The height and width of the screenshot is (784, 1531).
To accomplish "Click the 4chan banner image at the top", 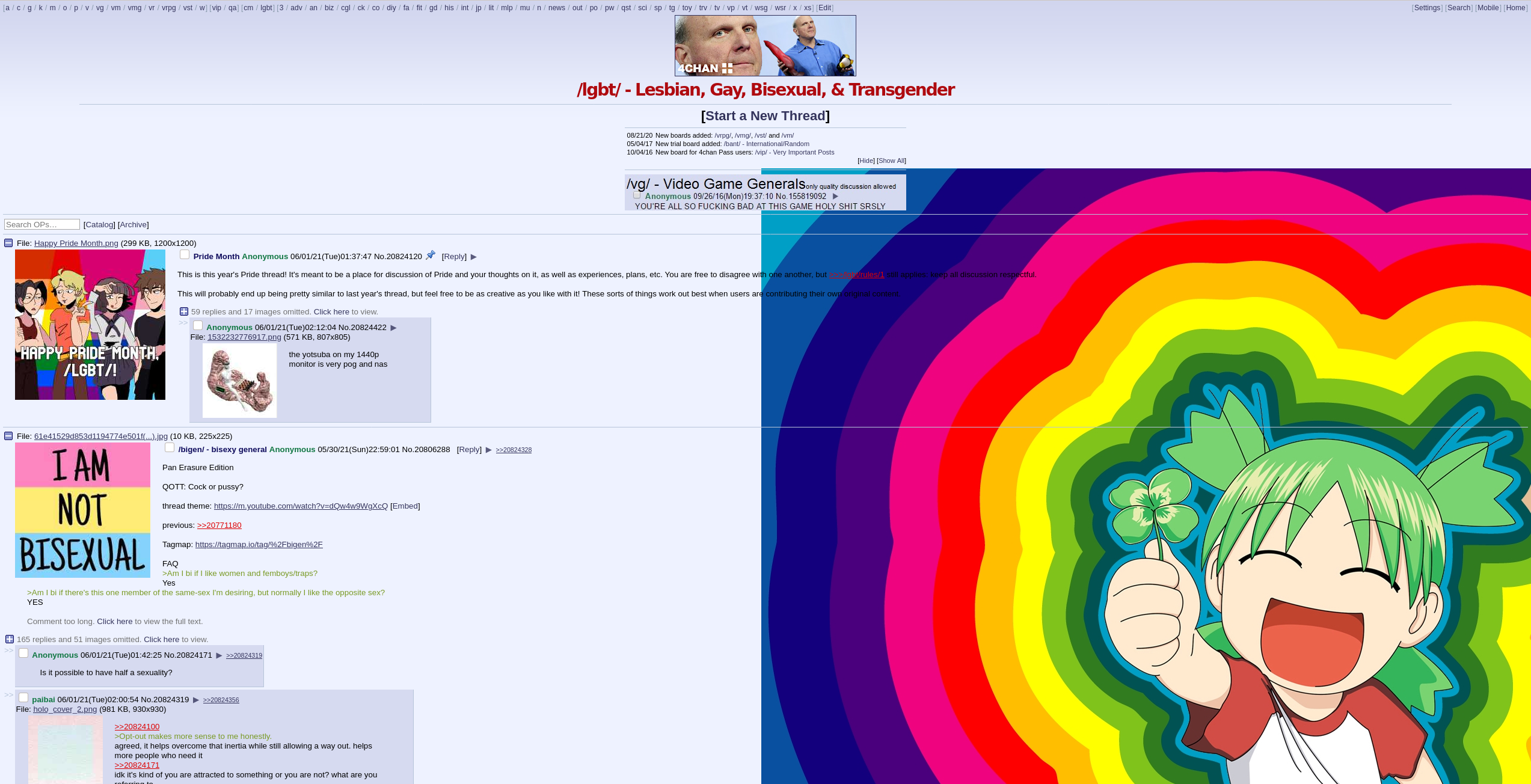I will coord(765,46).
